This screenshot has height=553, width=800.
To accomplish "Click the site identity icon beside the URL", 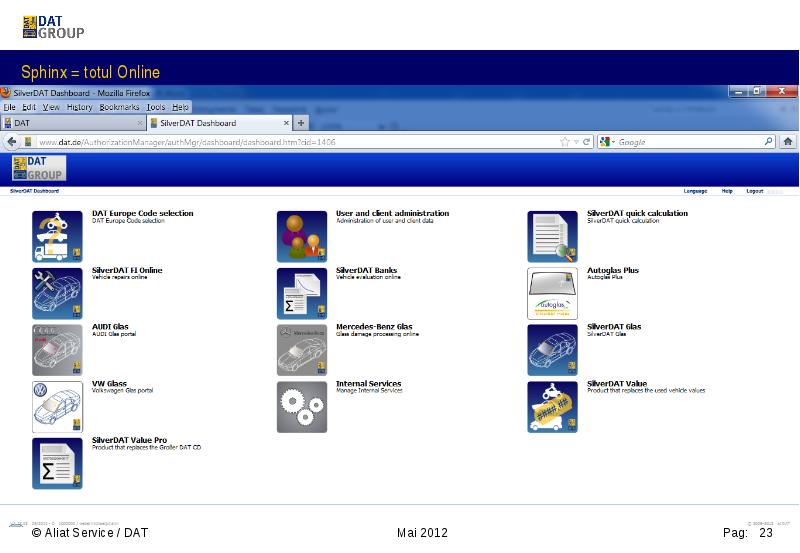I will (x=29, y=142).
